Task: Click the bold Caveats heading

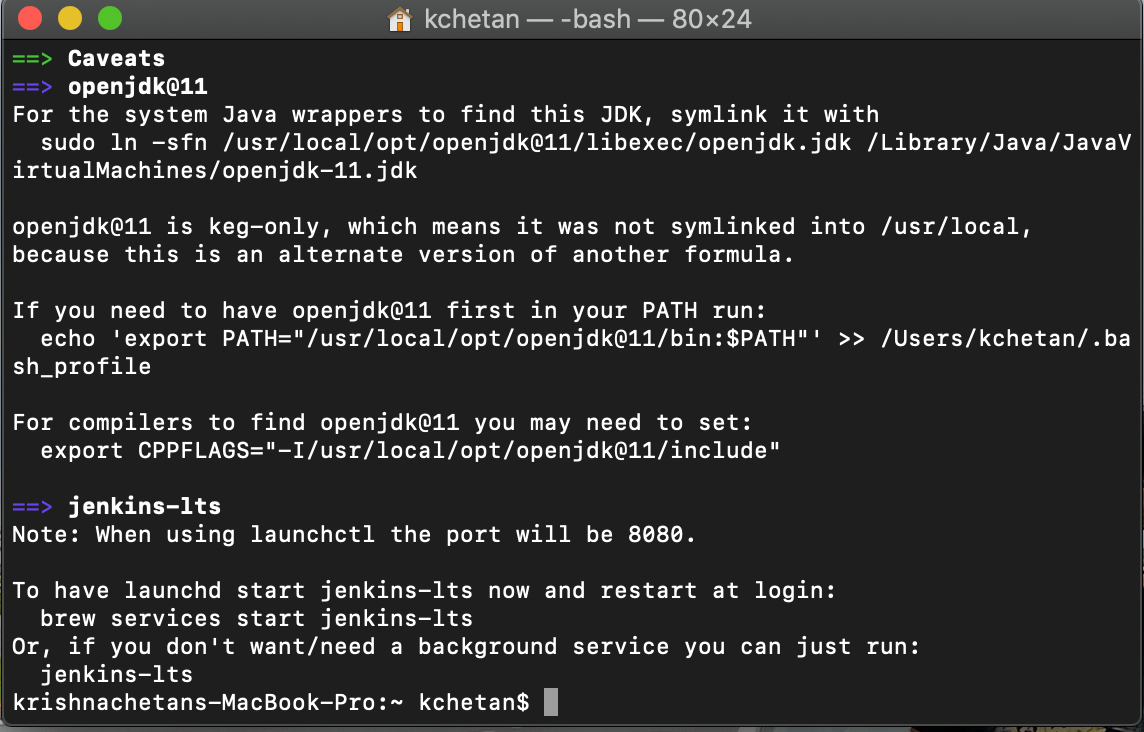Action: 117,58
